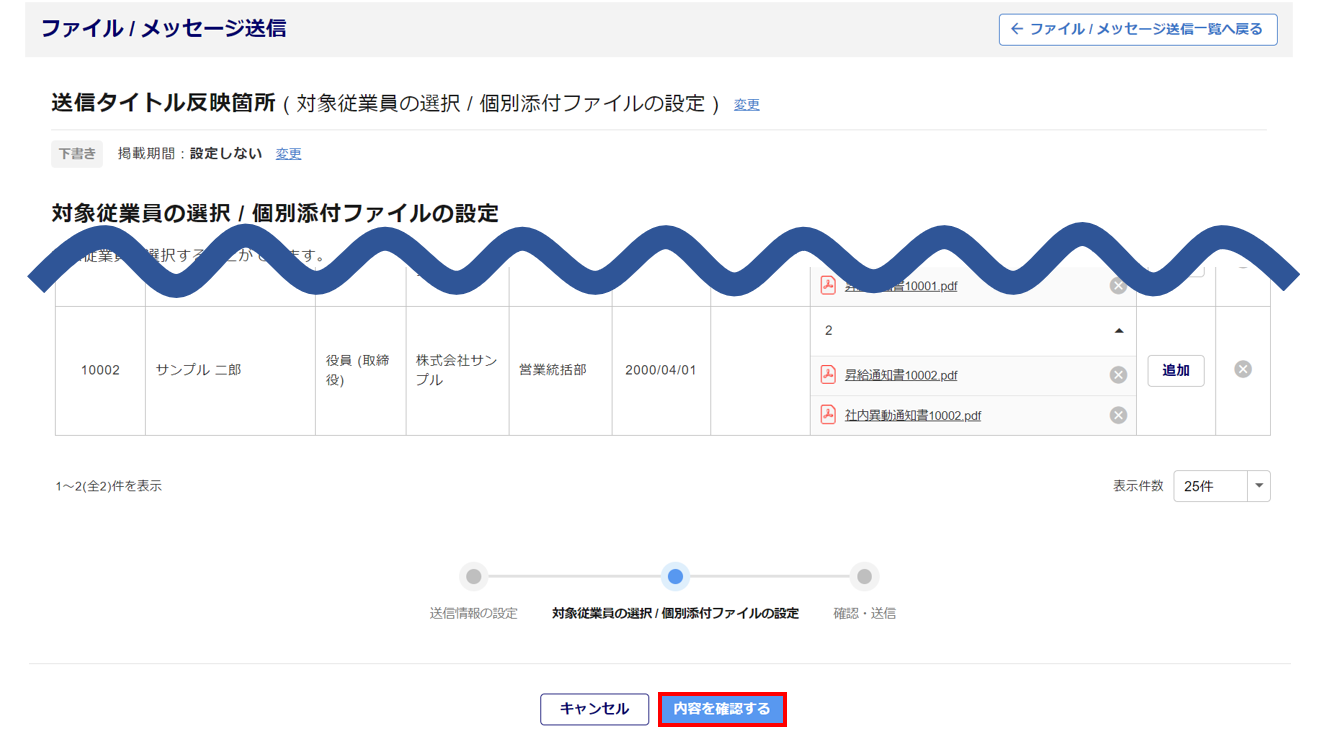
Task: Click the 確認・送信 step circle
Action: (864, 576)
